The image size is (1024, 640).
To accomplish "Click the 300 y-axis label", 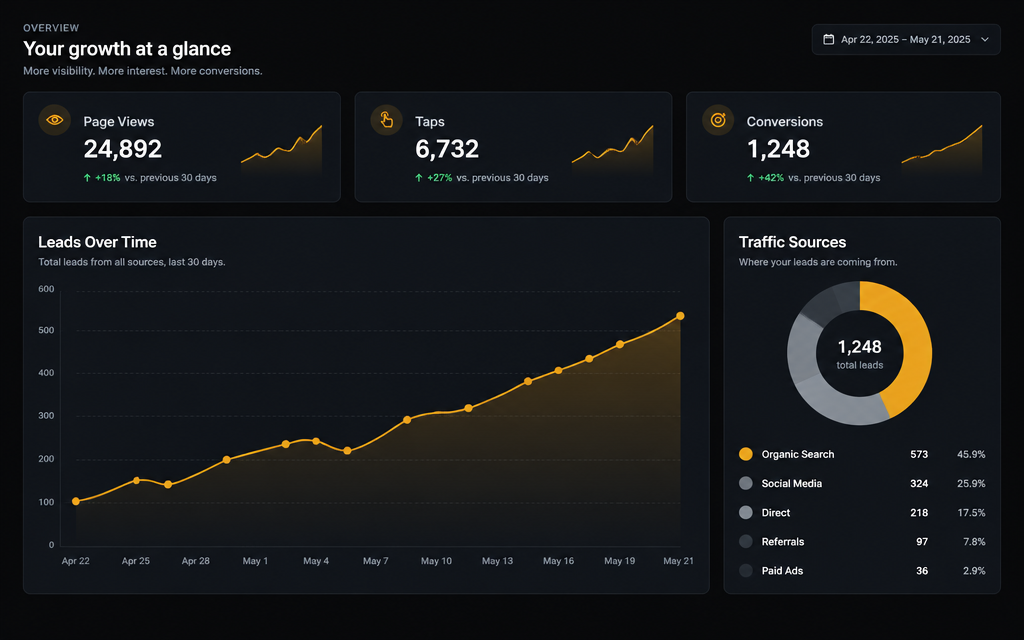I will click(x=46, y=415).
